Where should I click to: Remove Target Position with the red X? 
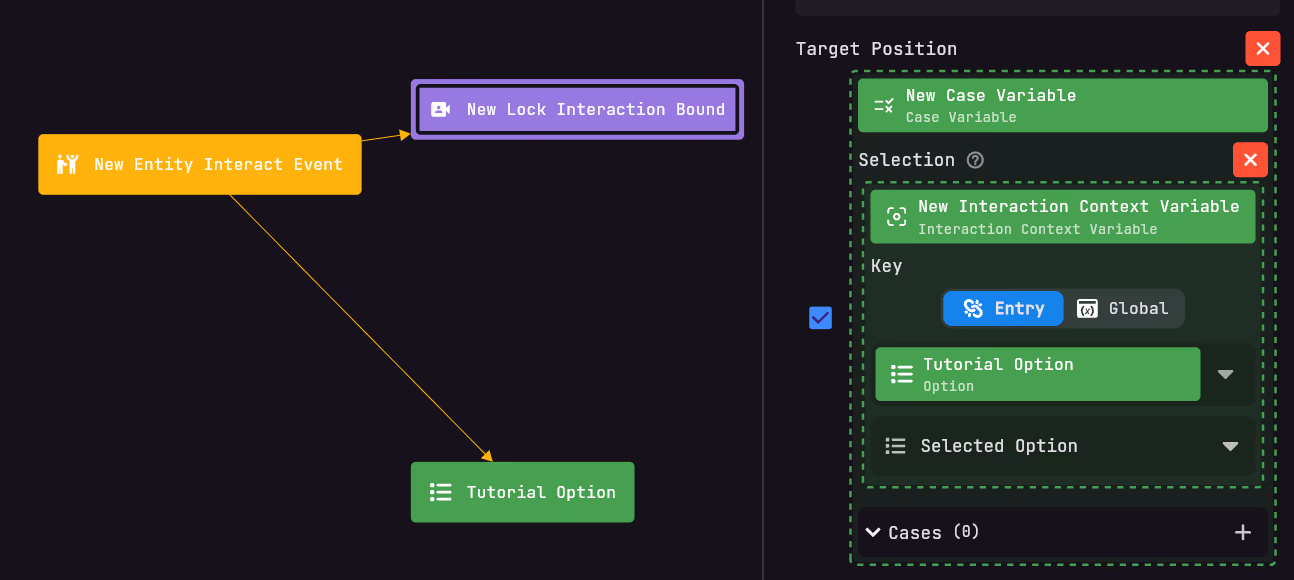[1262, 48]
